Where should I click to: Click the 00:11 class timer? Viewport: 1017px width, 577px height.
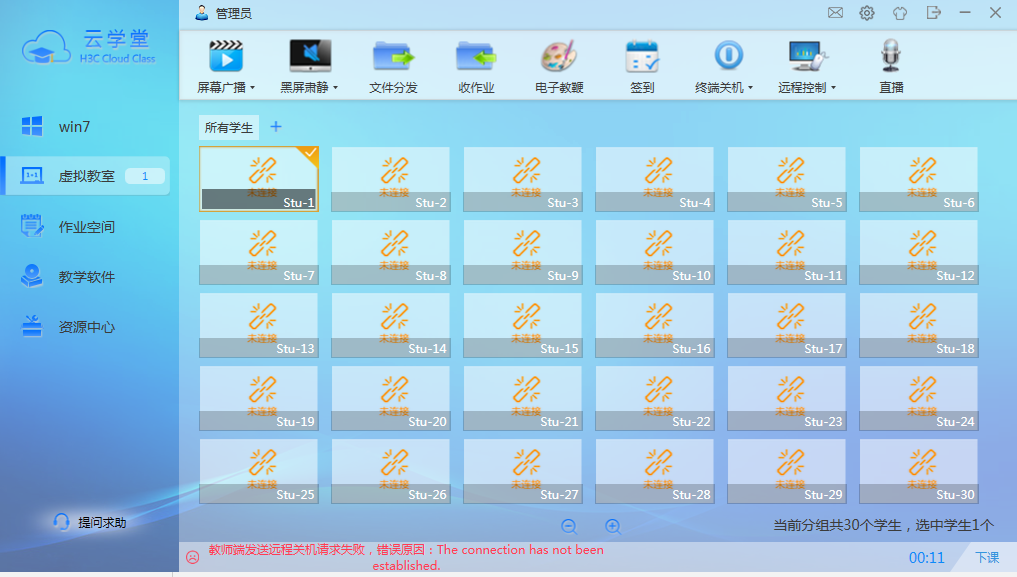(926, 558)
